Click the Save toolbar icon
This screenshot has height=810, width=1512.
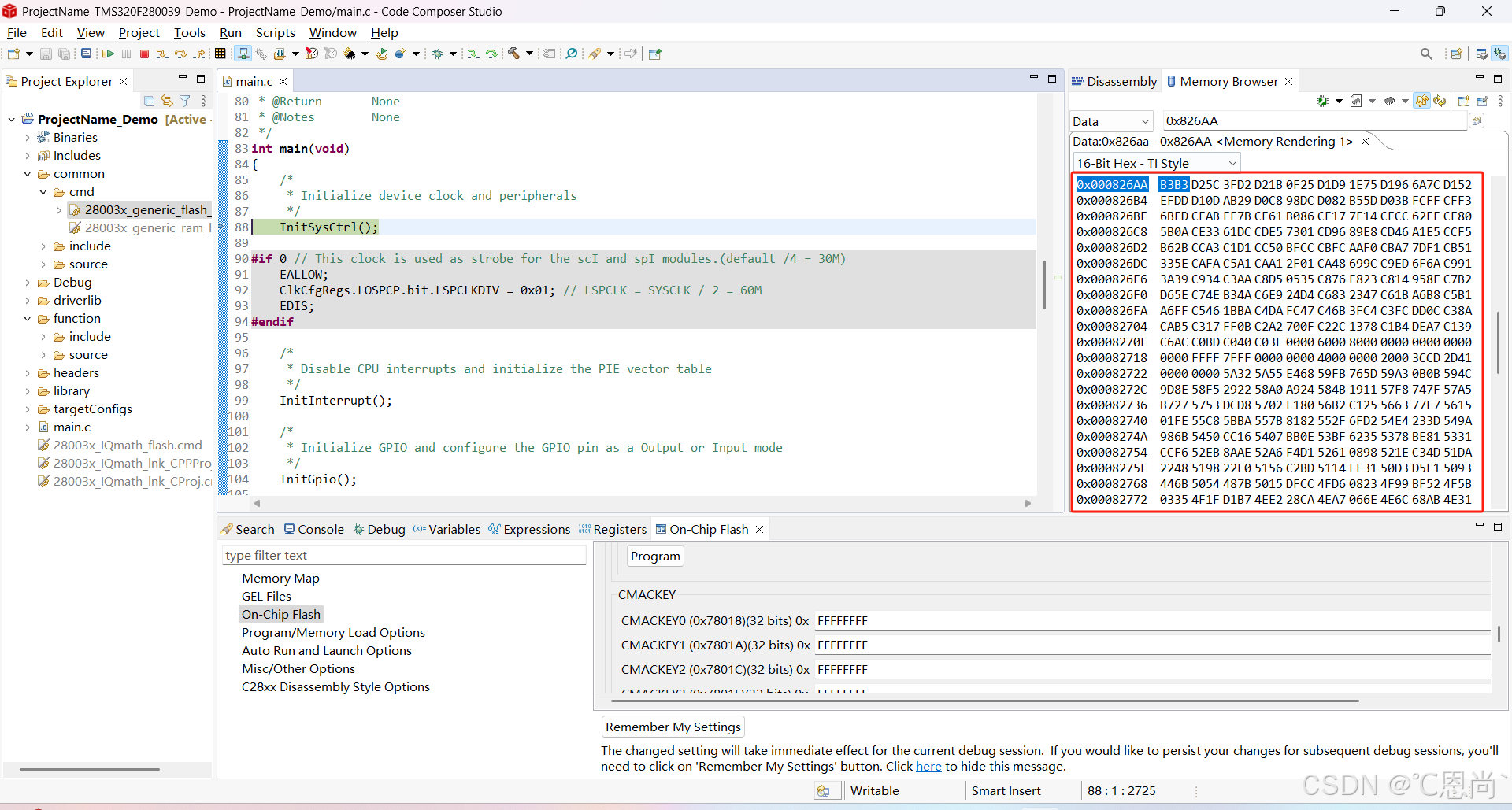click(x=46, y=54)
